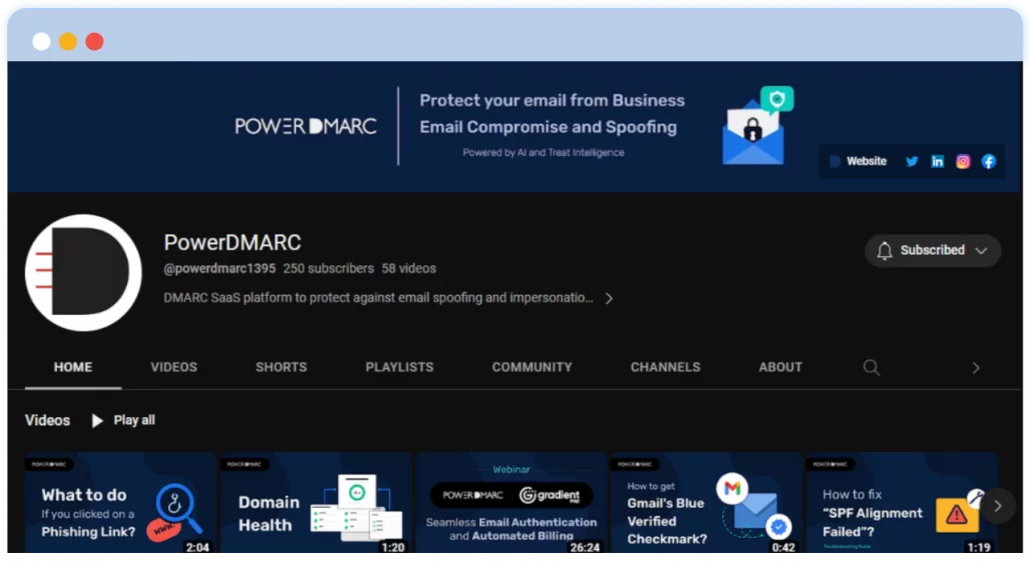Click the red window control dot
1030x561 pixels.
(x=95, y=41)
